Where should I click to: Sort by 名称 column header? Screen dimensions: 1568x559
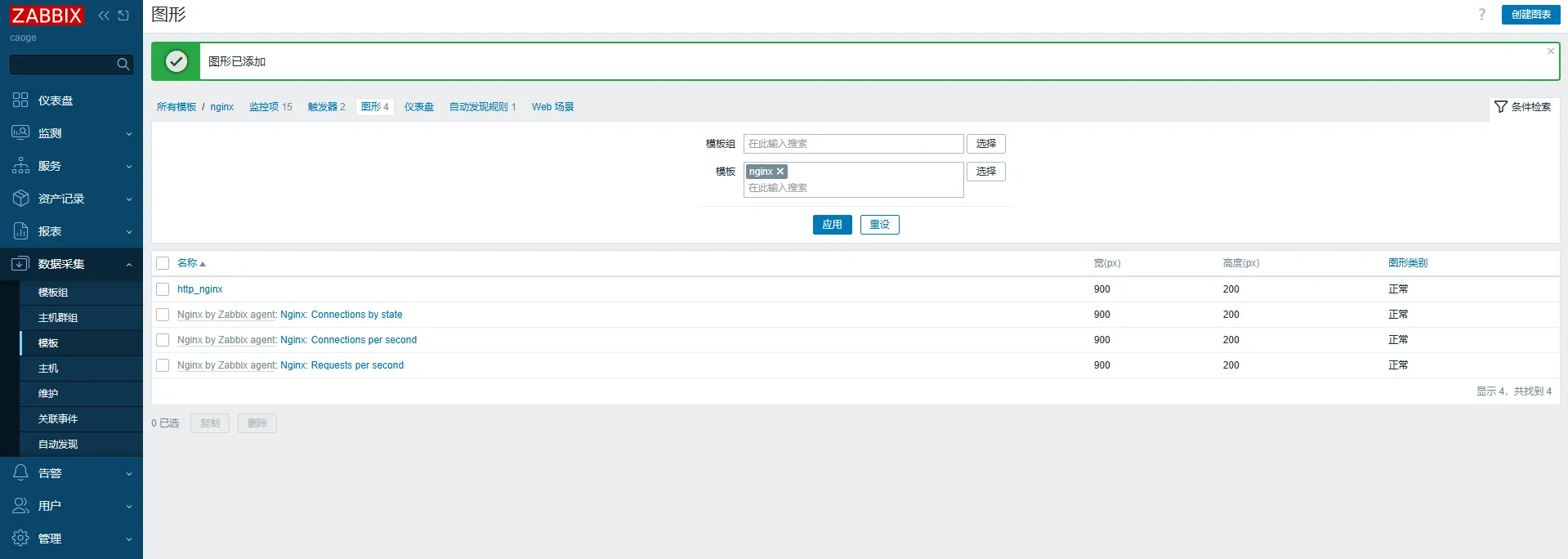point(191,263)
